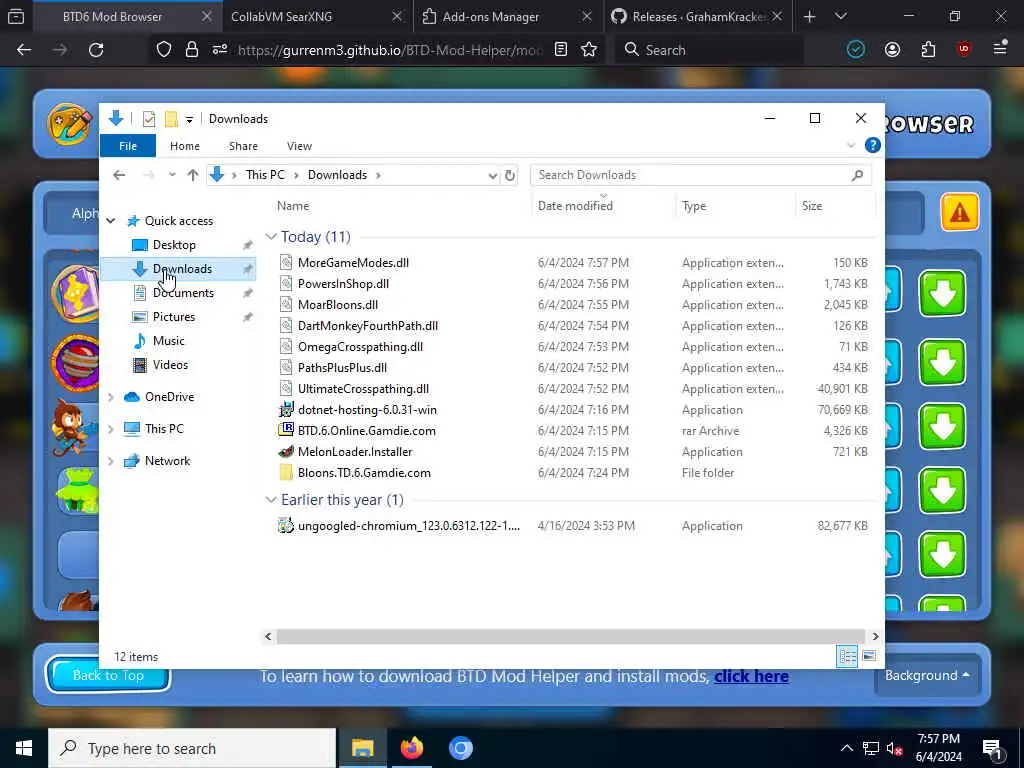Switch to the CollabVM SearXNG browser tab

pyautogui.click(x=316, y=16)
